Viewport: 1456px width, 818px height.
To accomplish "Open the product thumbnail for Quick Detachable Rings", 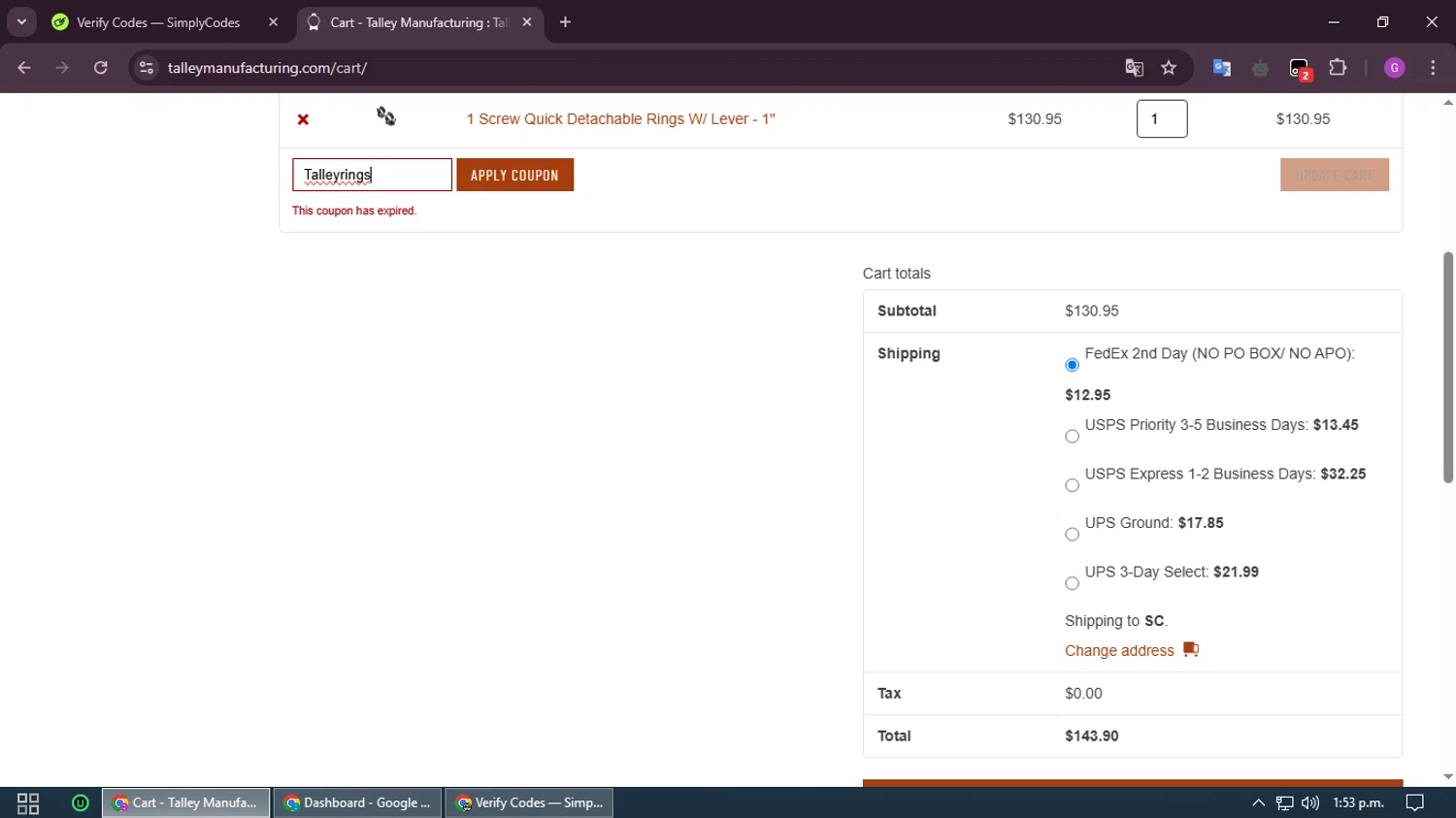I will click(x=386, y=117).
